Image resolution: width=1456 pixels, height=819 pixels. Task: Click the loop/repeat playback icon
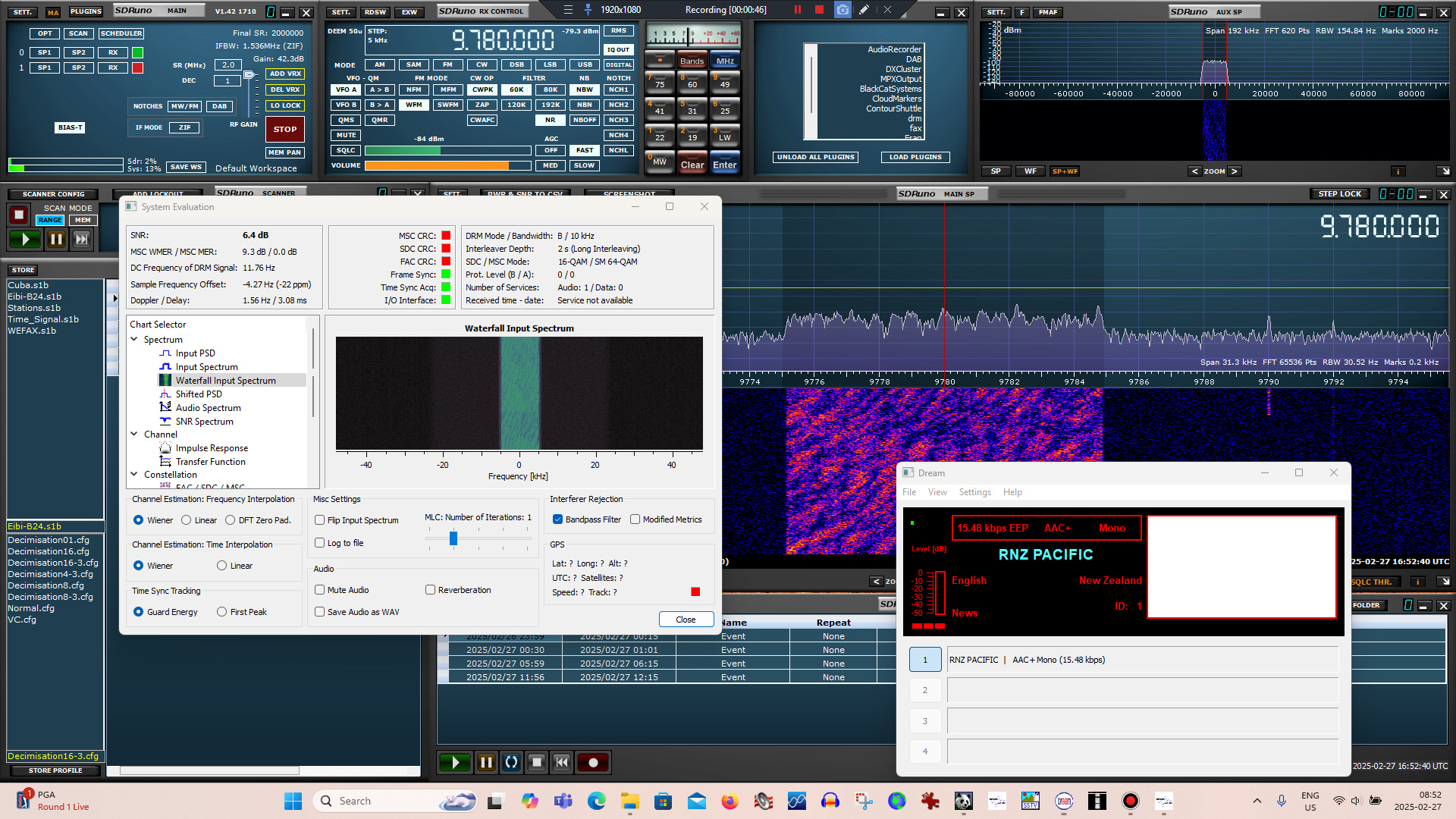[512, 763]
